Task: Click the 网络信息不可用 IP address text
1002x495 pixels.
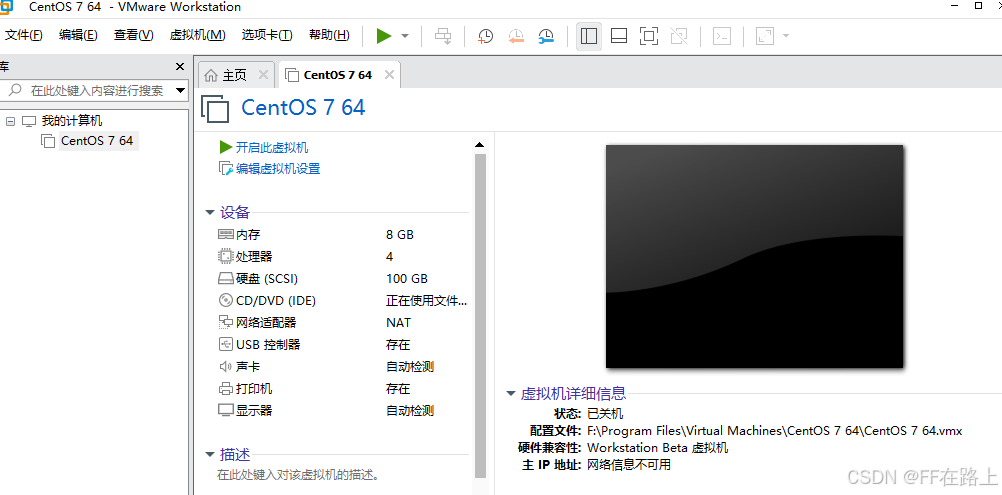Action: tap(629, 465)
